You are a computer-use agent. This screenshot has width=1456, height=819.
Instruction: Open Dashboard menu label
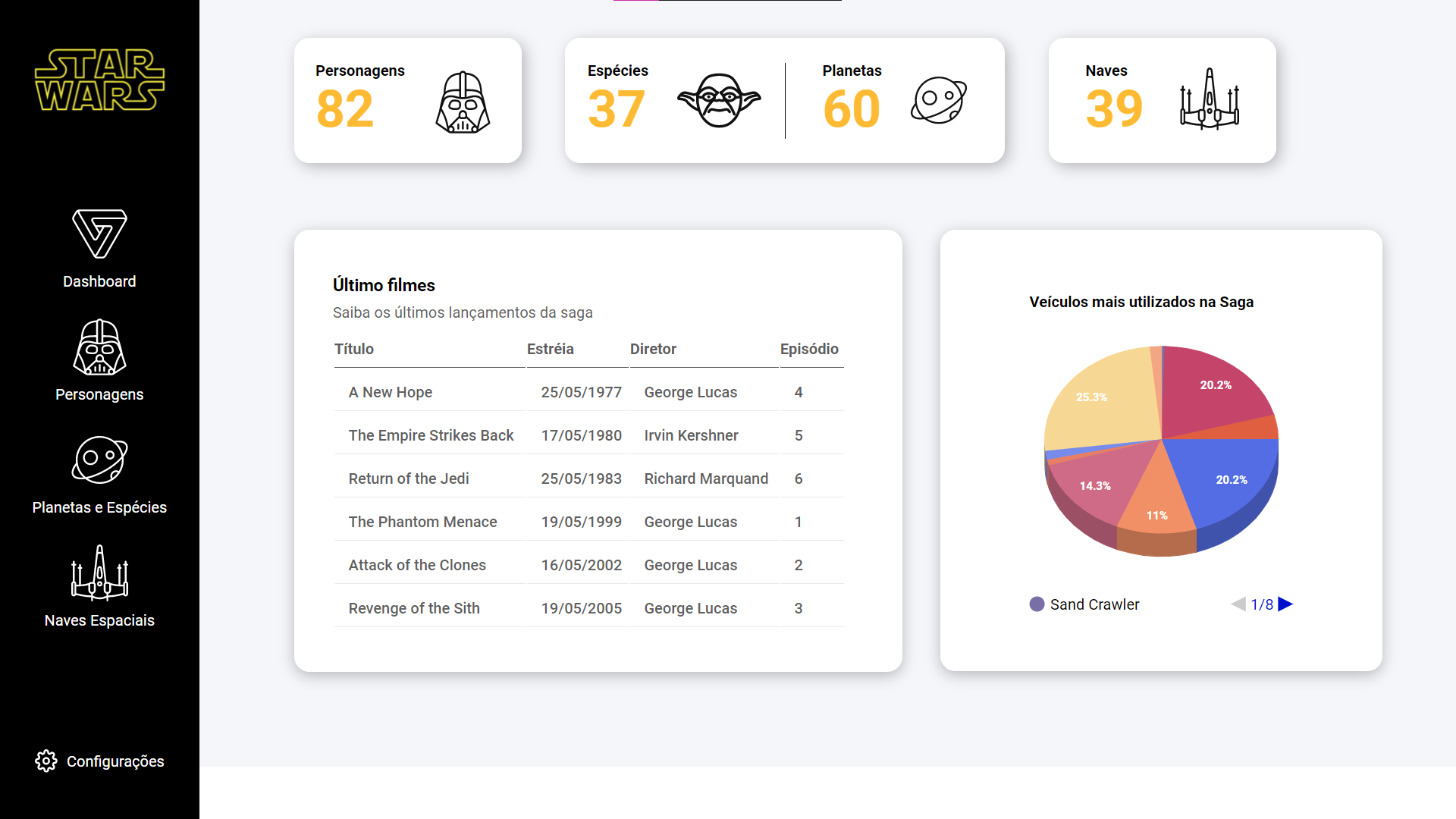coord(99,281)
